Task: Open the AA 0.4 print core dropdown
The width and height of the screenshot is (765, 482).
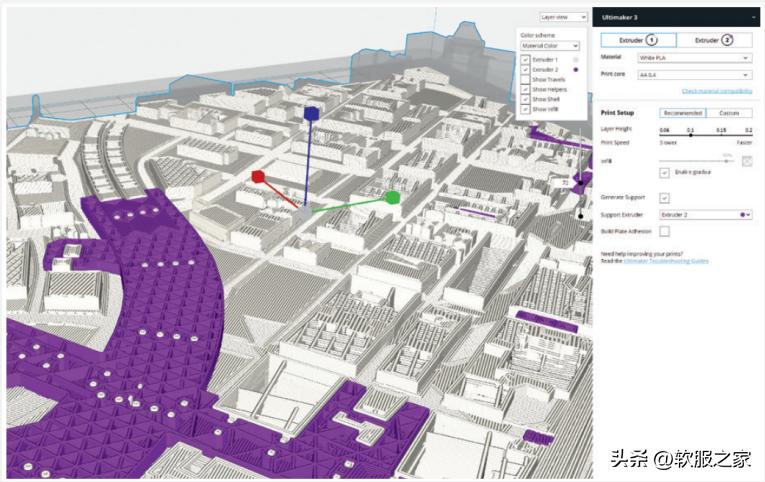Action: (694, 75)
